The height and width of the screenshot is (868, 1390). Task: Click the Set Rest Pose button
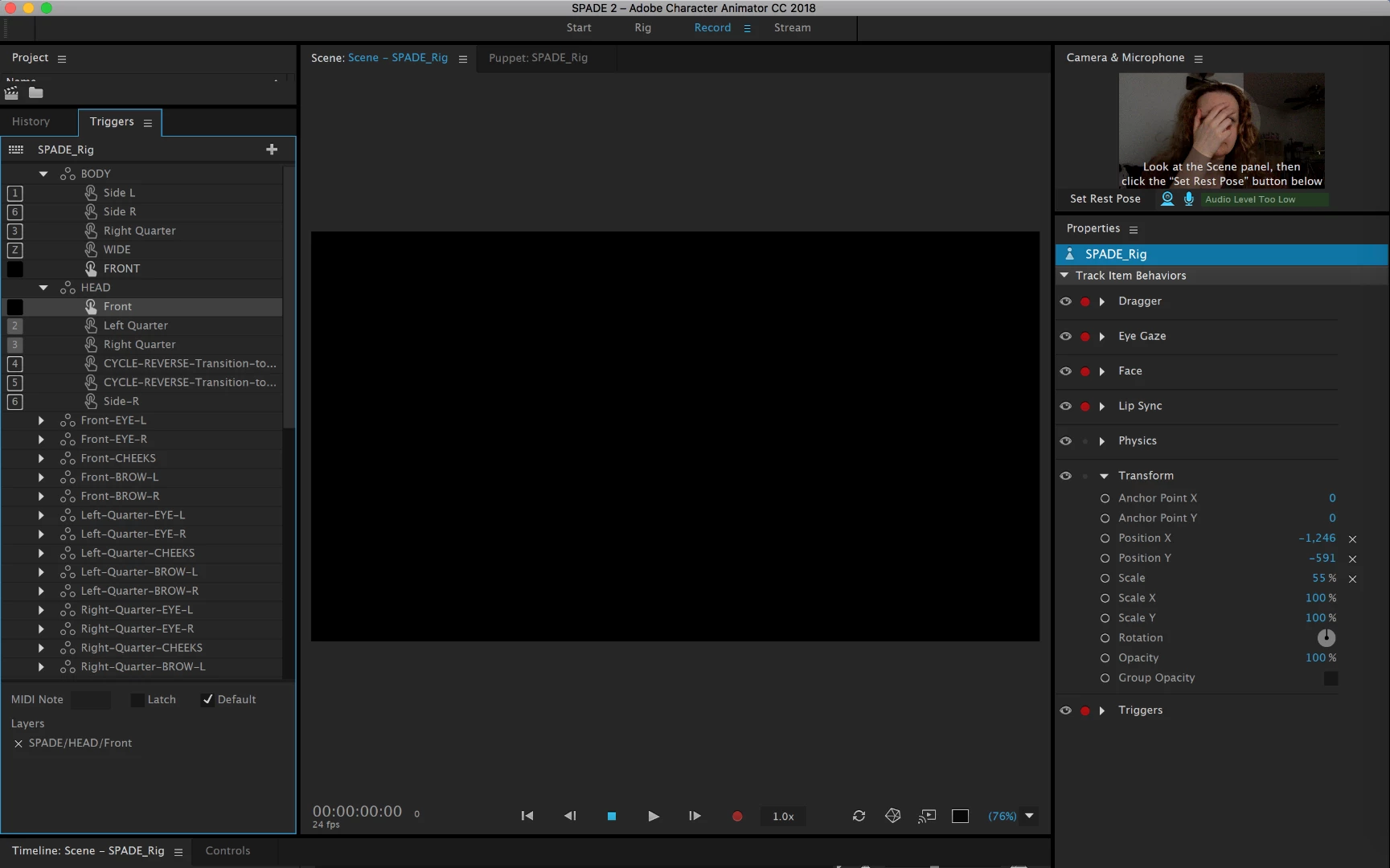[x=1105, y=199]
